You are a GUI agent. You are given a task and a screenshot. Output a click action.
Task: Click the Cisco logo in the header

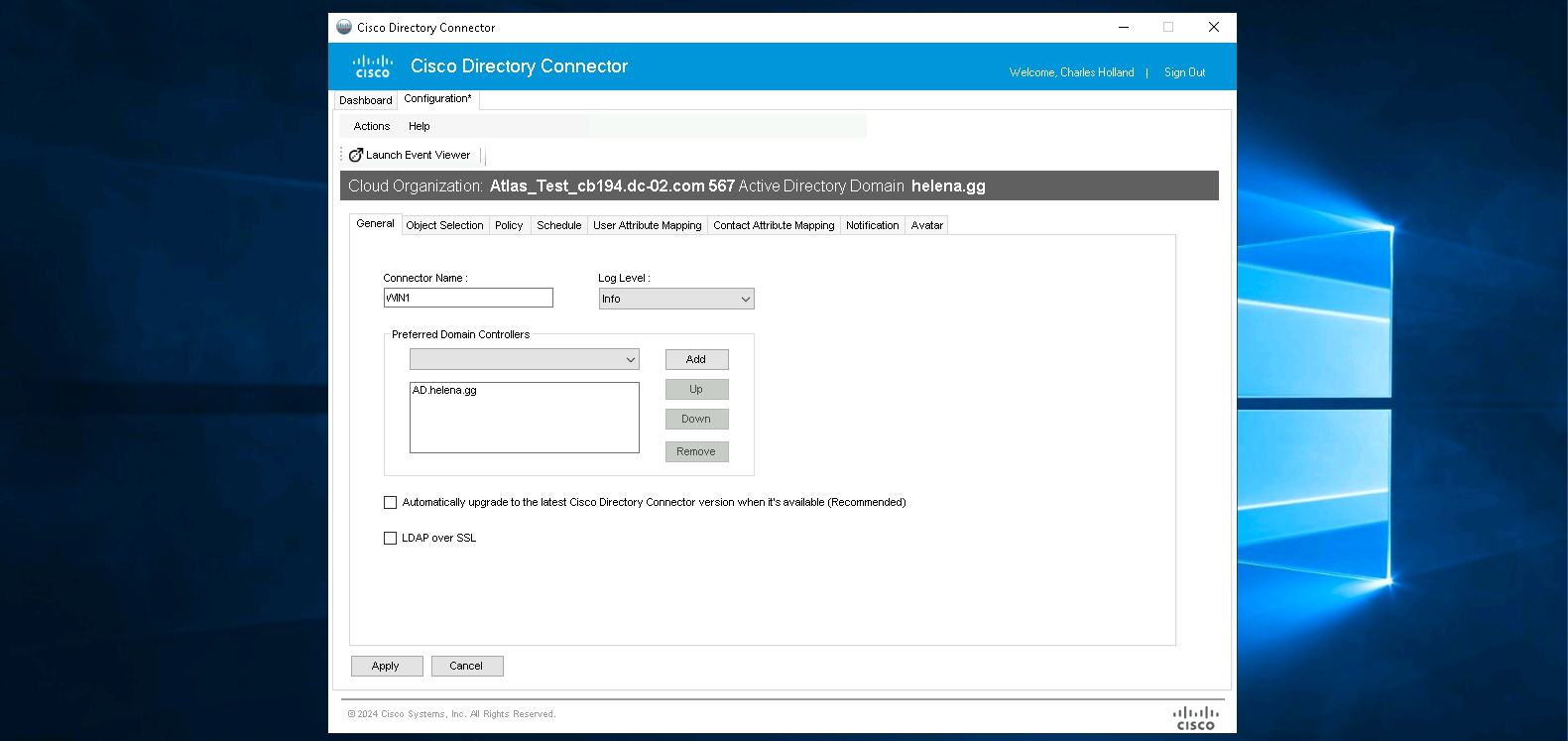point(373,66)
